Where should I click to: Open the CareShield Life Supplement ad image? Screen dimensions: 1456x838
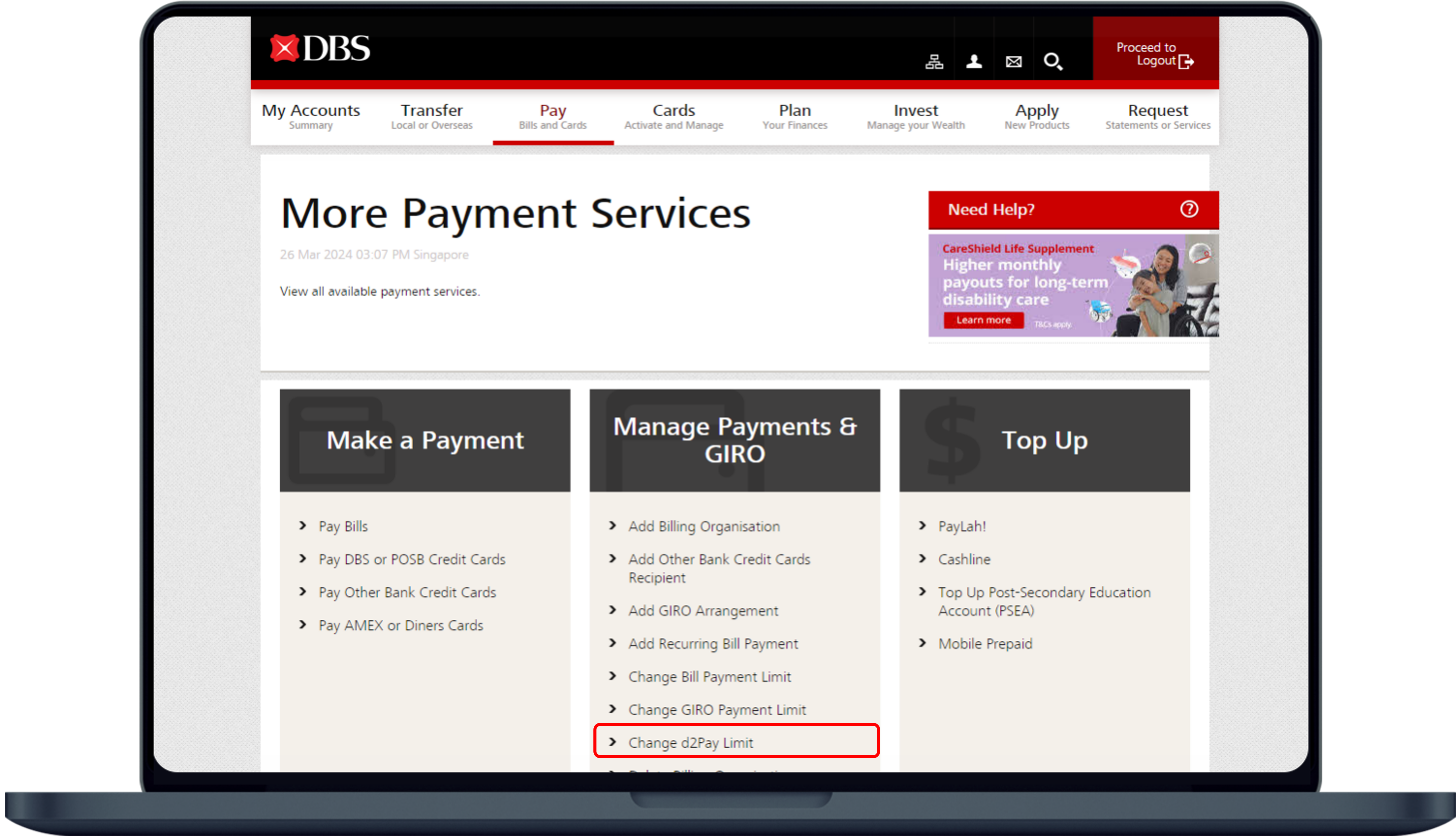(1073, 285)
